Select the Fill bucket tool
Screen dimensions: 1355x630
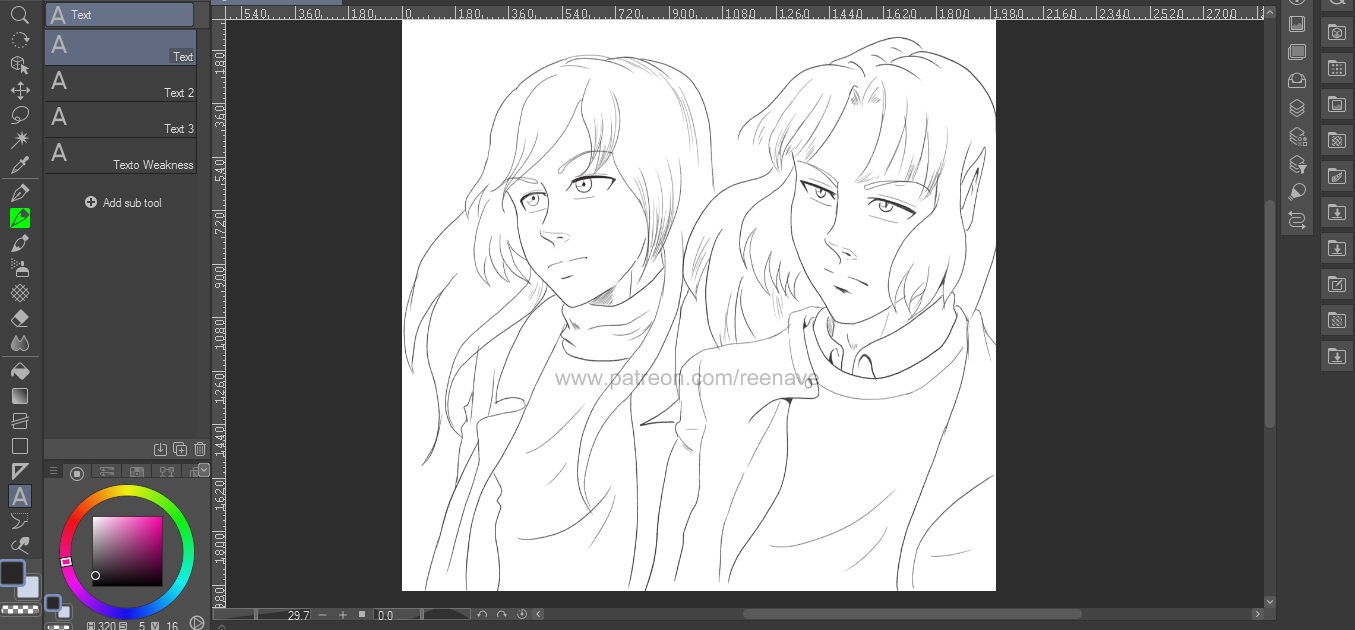pos(19,371)
